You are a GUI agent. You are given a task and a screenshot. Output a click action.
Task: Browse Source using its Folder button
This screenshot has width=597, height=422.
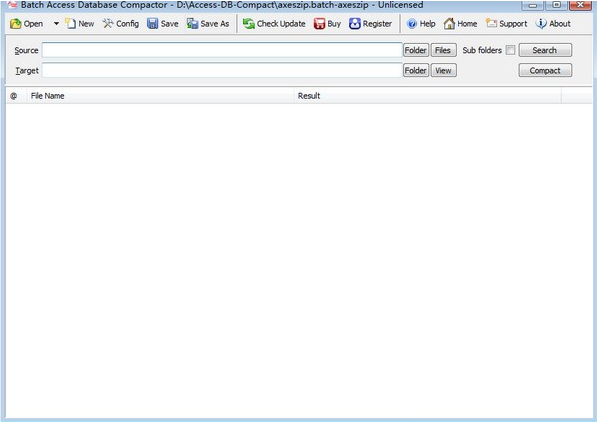pyautogui.click(x=416, y=50)
